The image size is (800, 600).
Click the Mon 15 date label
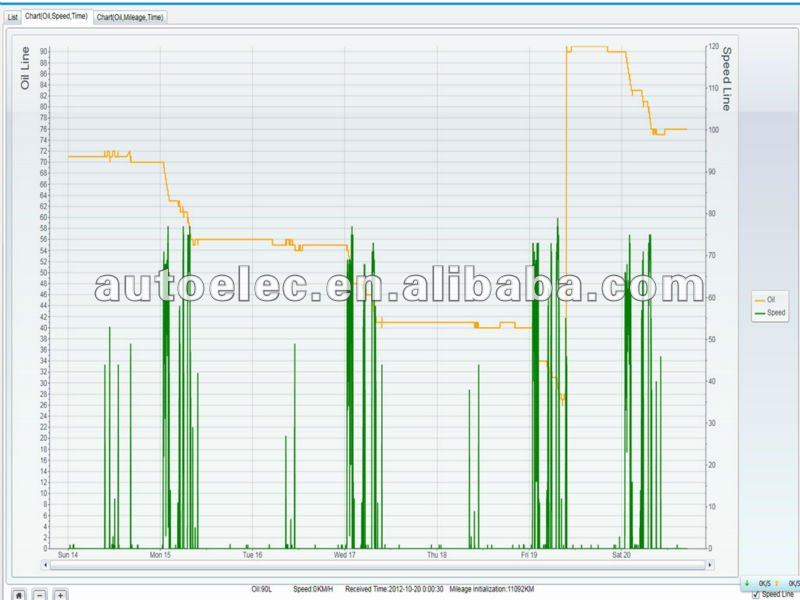(160, 555)
